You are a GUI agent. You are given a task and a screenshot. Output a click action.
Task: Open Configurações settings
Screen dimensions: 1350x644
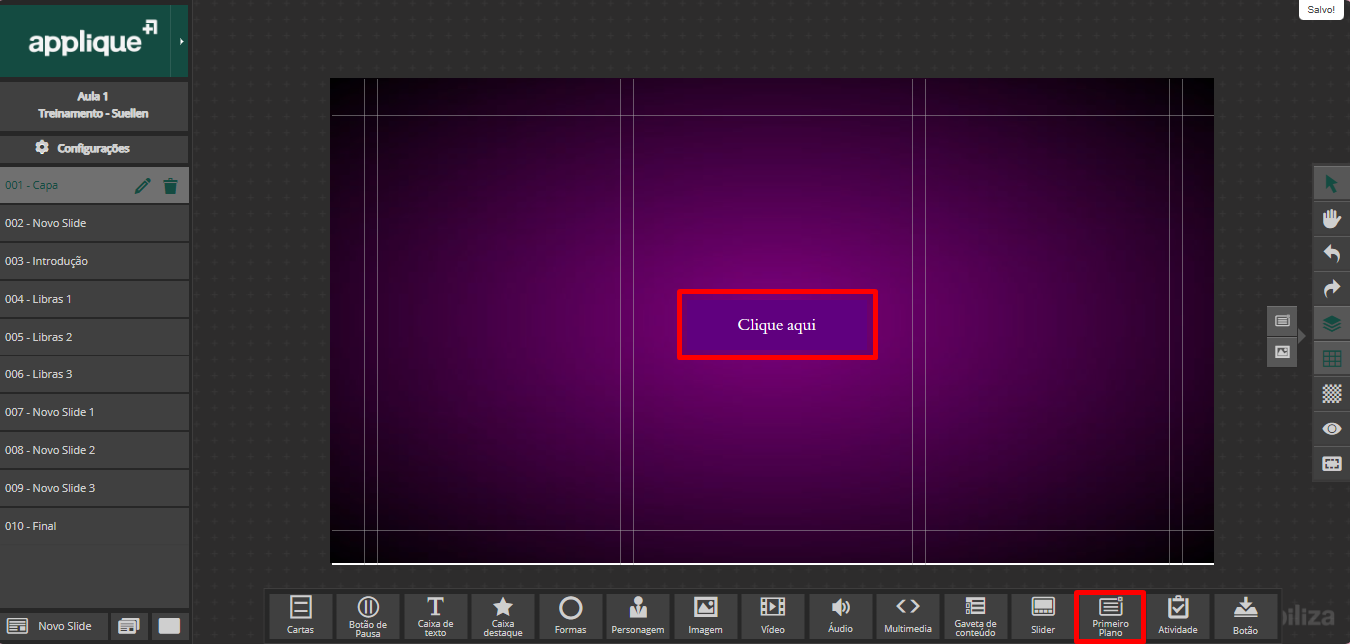(x=94, y=148)
